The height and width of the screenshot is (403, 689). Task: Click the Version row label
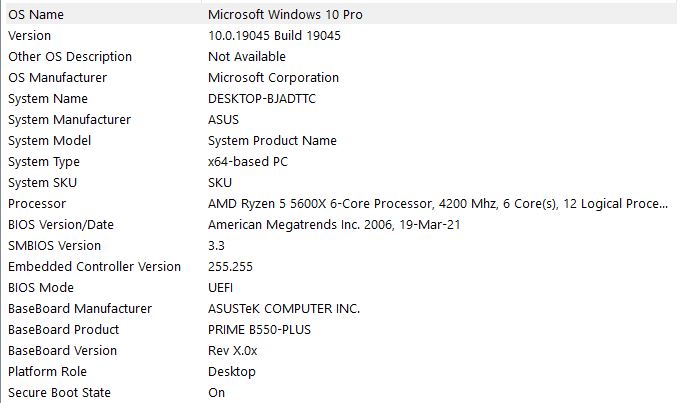[29, 35]
